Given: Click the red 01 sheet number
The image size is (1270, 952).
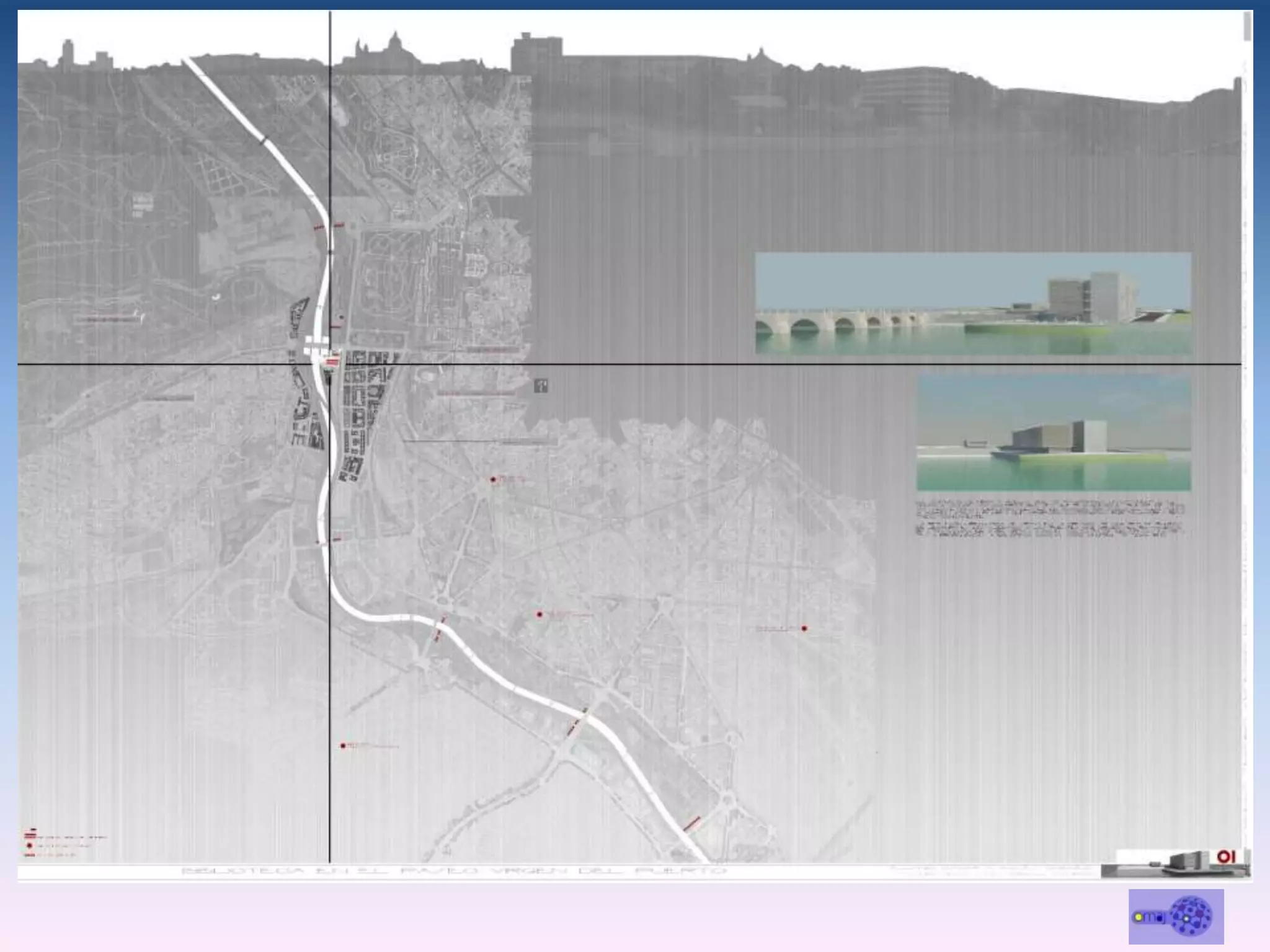Looking at the screenshot, I should (1226, 857).
